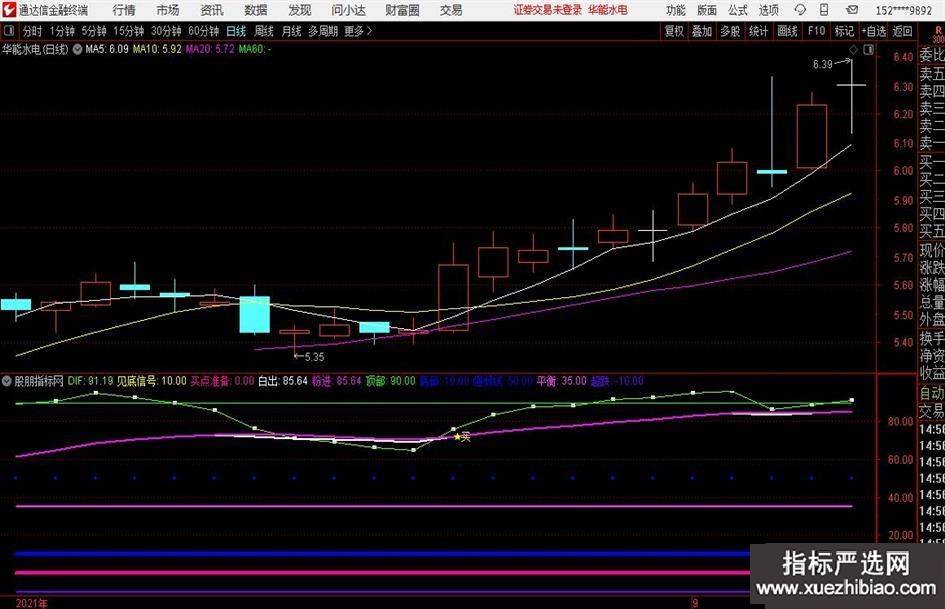Open the 多周期 multi-period view
This screenshot has height=609, width=945.
(323, 31)
